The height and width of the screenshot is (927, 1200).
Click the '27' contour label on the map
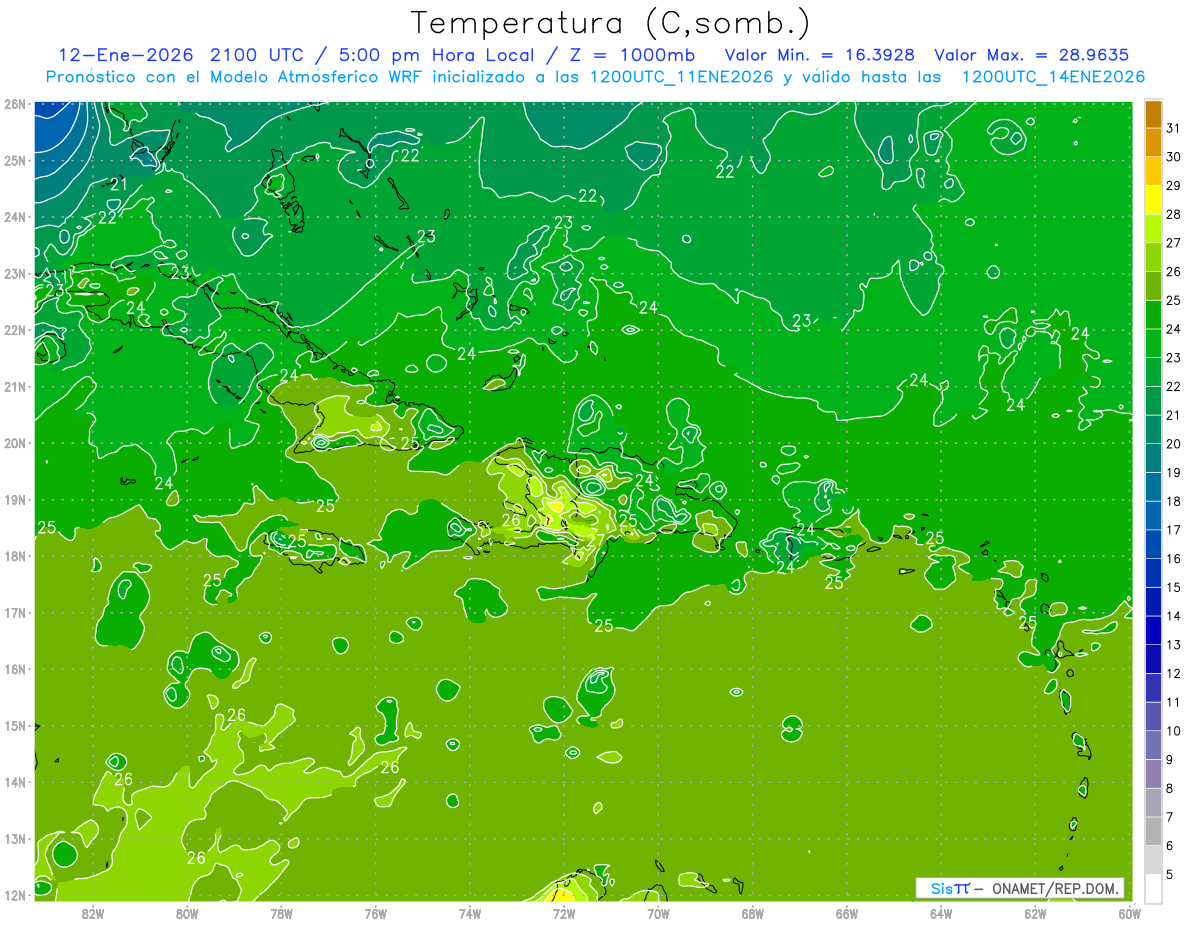(595, 539)
